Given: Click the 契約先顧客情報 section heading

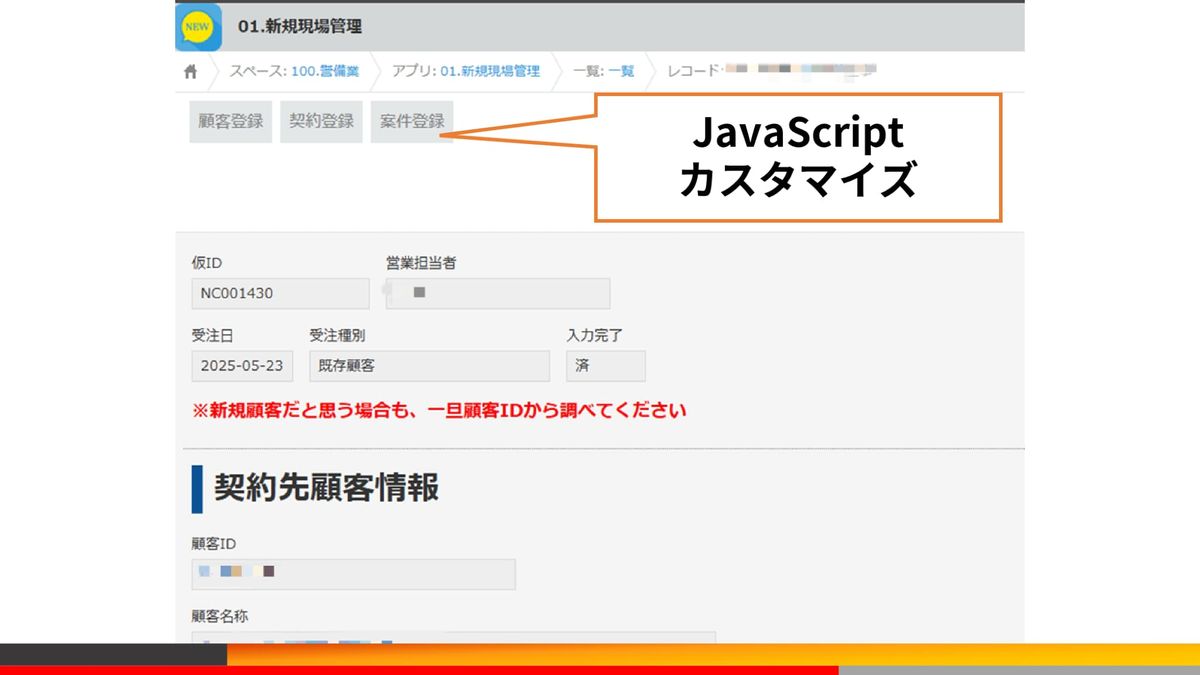Looking at the screenshot, I should click(x=326, y=488).
